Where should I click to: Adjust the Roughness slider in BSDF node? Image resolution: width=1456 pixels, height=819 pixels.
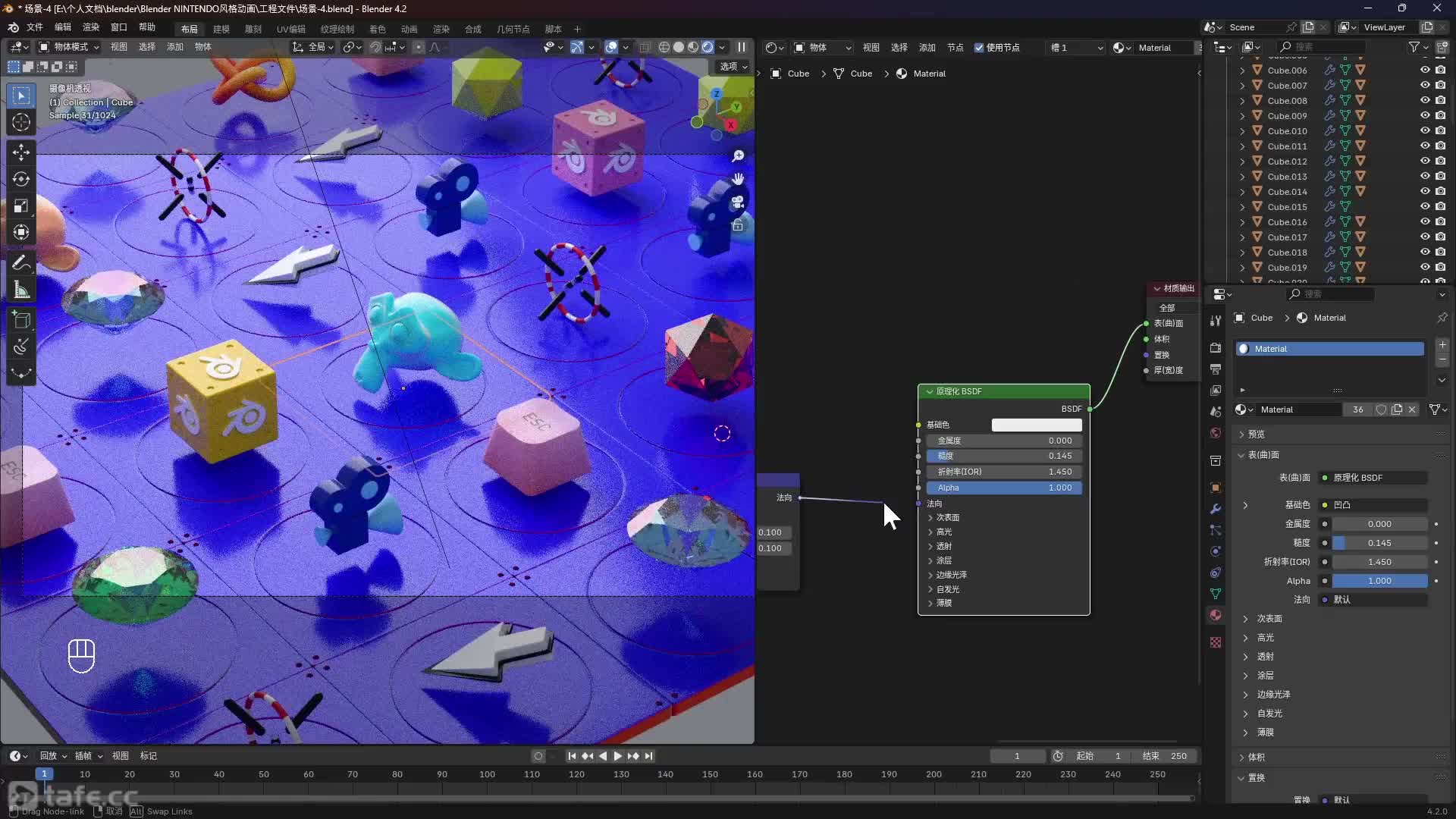1004,456
